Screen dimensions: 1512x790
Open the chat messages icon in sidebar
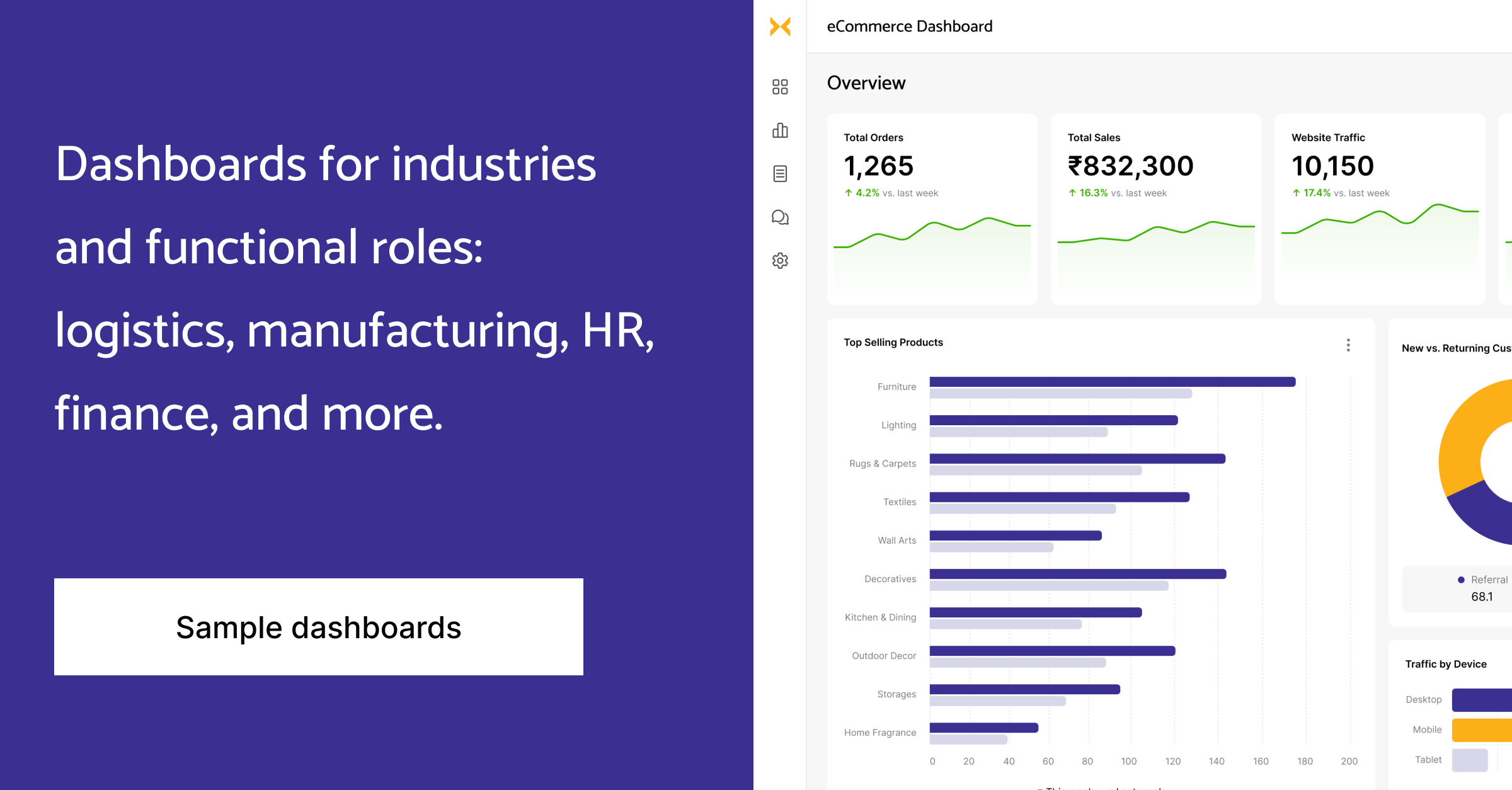pyautogui.click(x=780, y=217)
